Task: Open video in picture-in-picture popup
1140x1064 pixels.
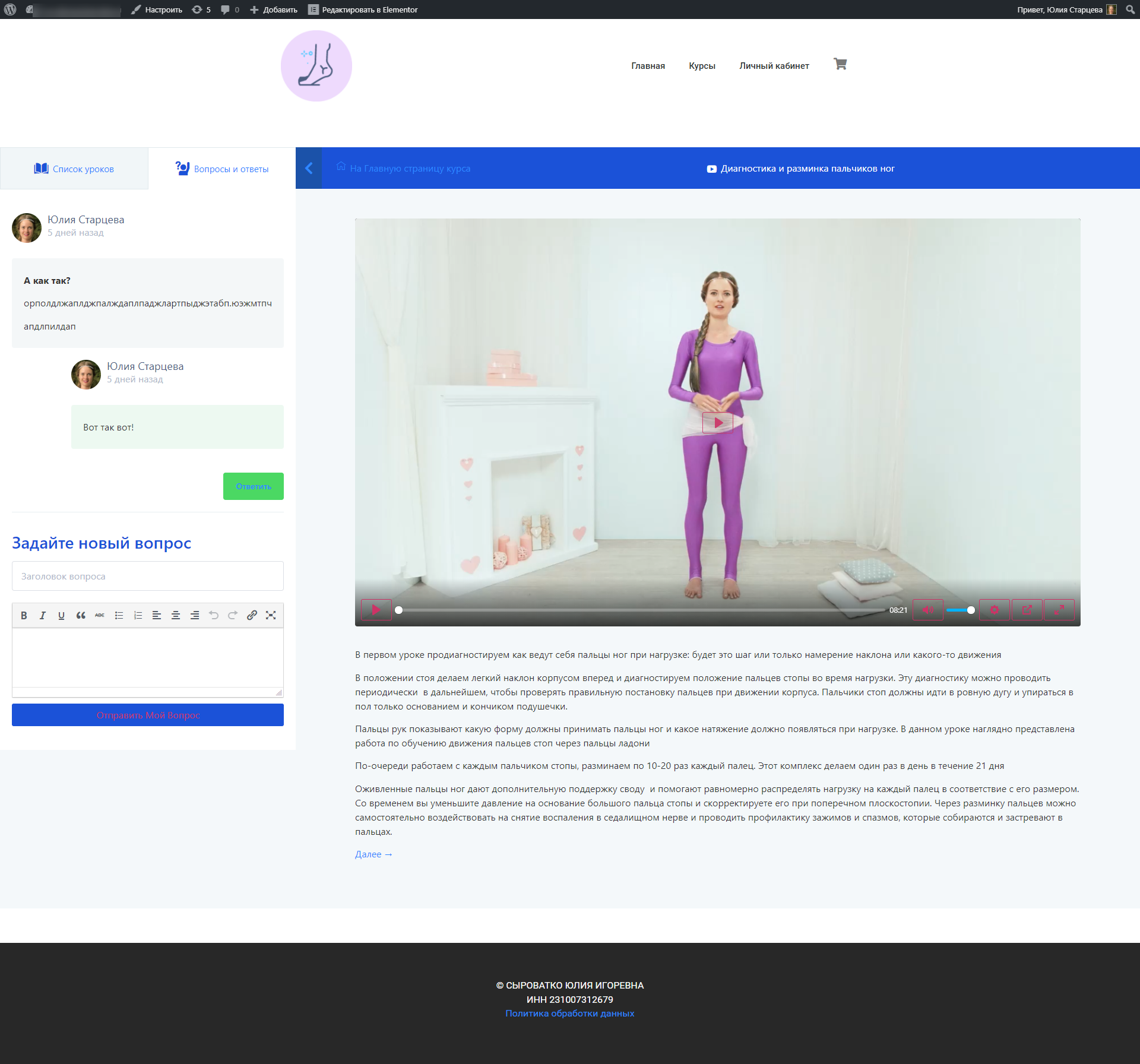Action: (1027, 610)
